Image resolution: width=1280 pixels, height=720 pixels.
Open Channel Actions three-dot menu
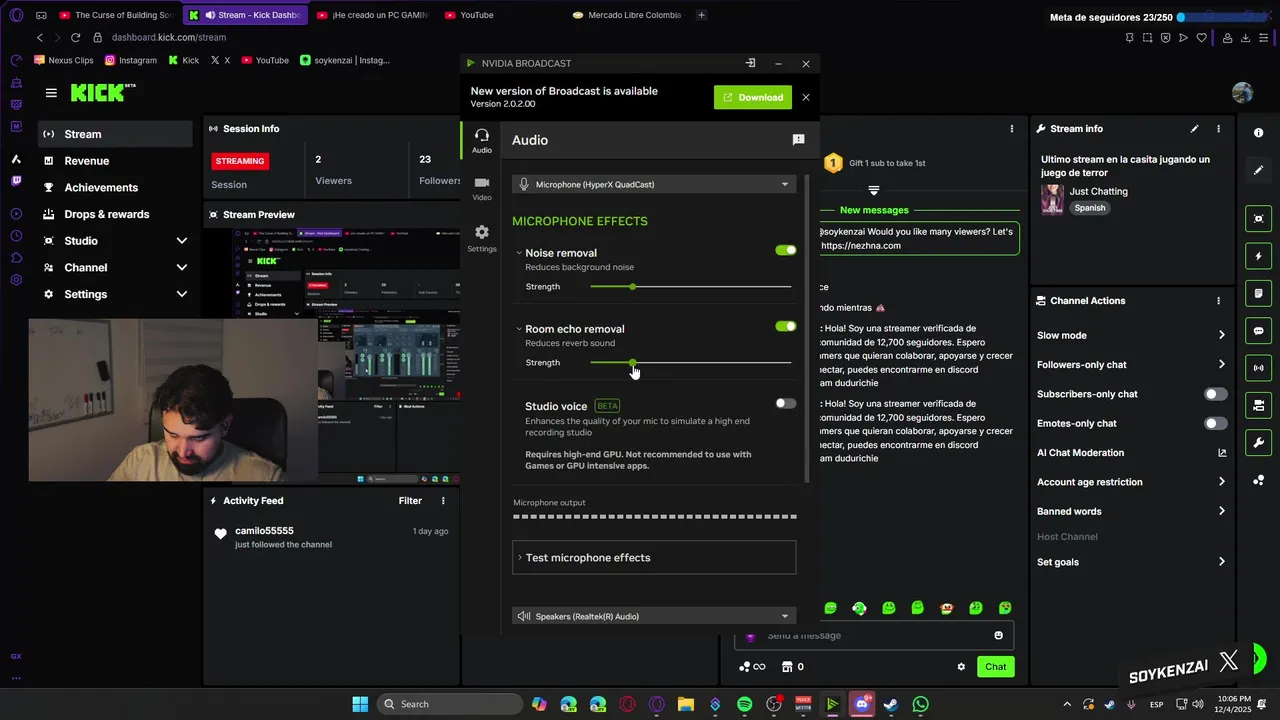pos(1218,301)
